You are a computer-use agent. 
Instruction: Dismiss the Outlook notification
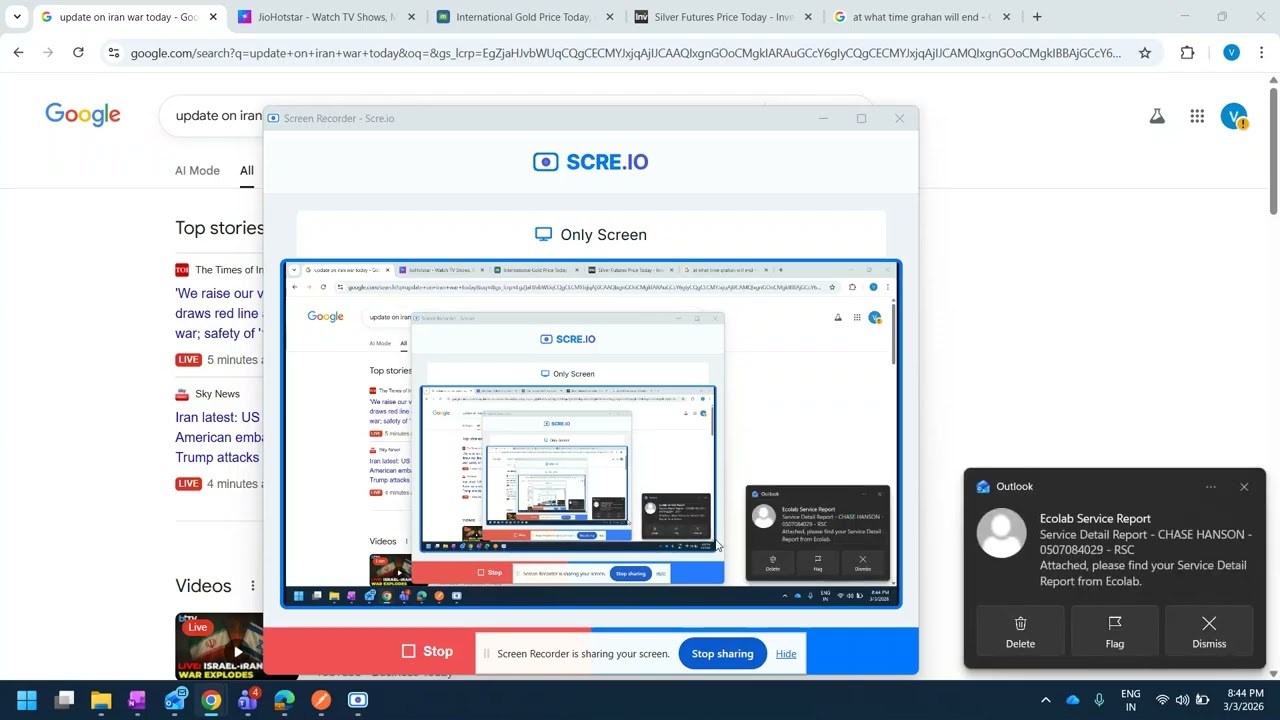tap(1209, 631)
